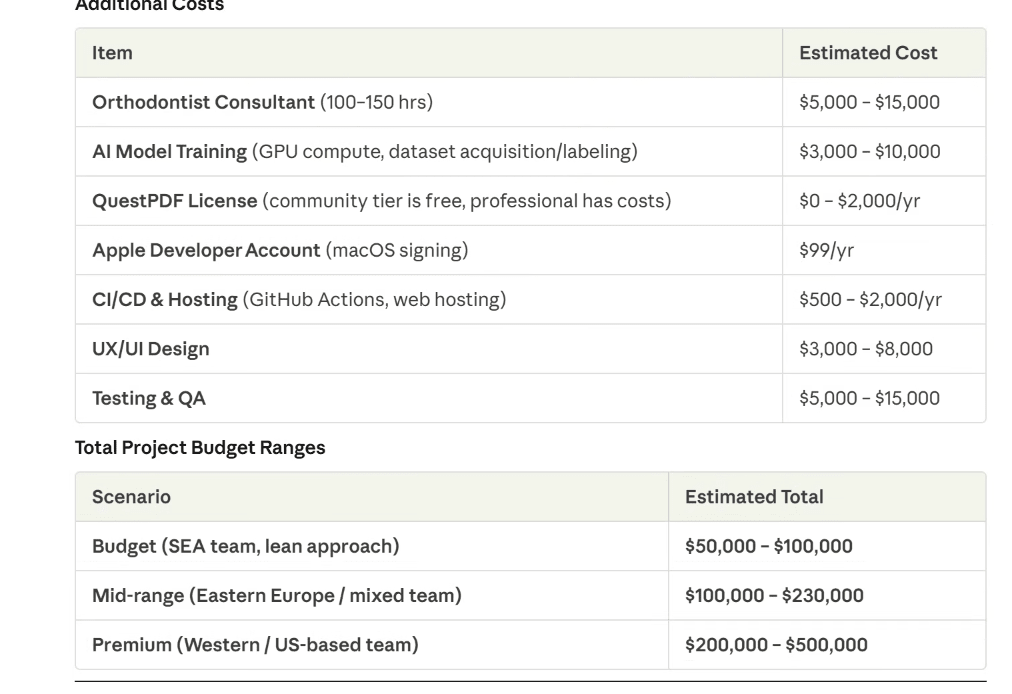The image size is (1012, 694).
Task: Select the $3,000 – $10,000 cost cell
Action: pos(869,152)
